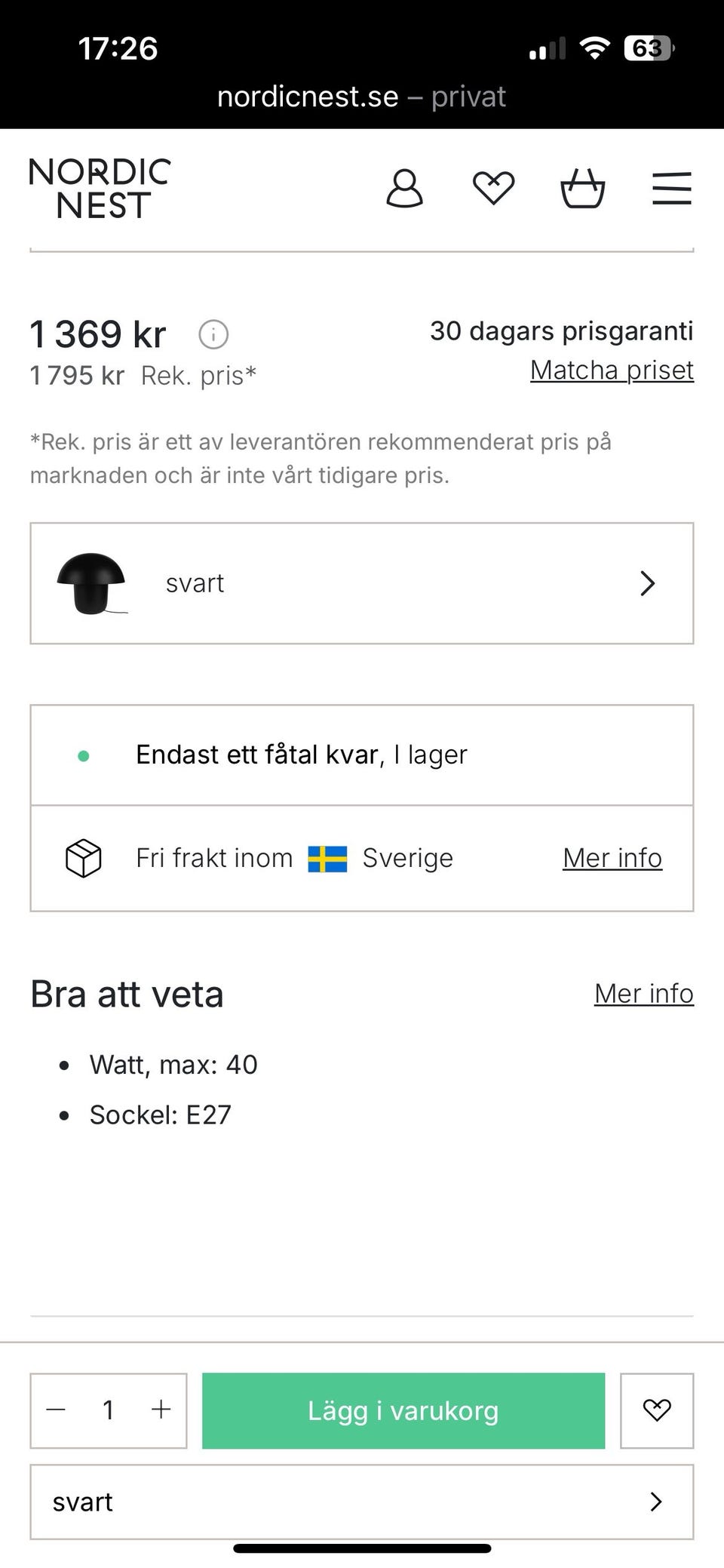
Task: Expand the svart color selector with lamp thumbnail
Action: (362, 583)
